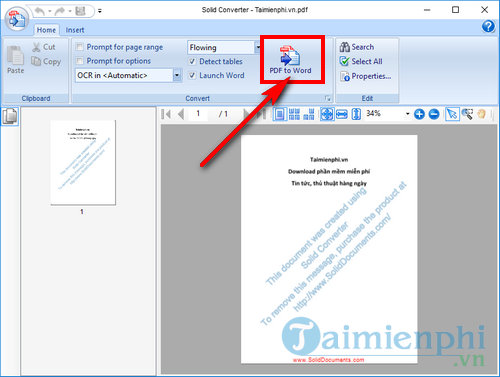This screenshot has width=500, height=377.
Task: Click the page thumbnails panel icon
Action: pos(10,116)
